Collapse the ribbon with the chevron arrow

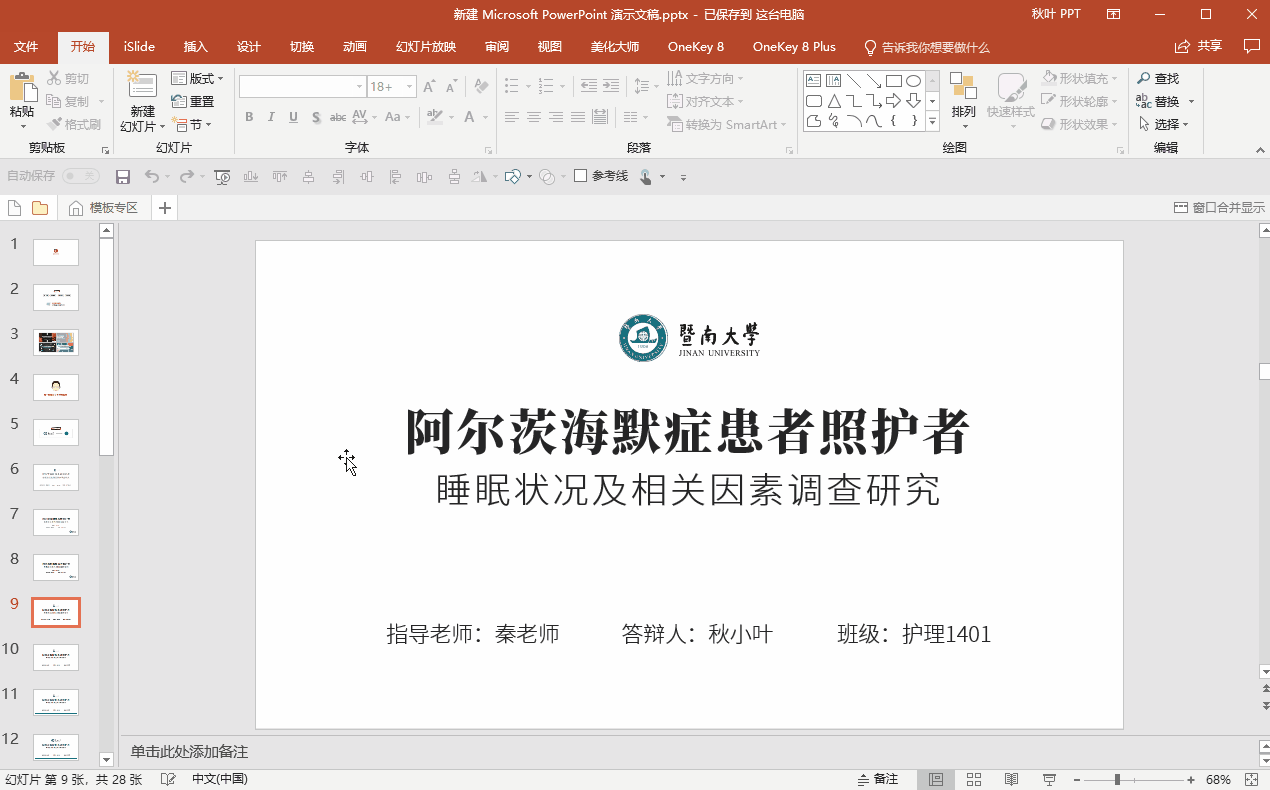pyautogui.click(x=1260, y=148)
